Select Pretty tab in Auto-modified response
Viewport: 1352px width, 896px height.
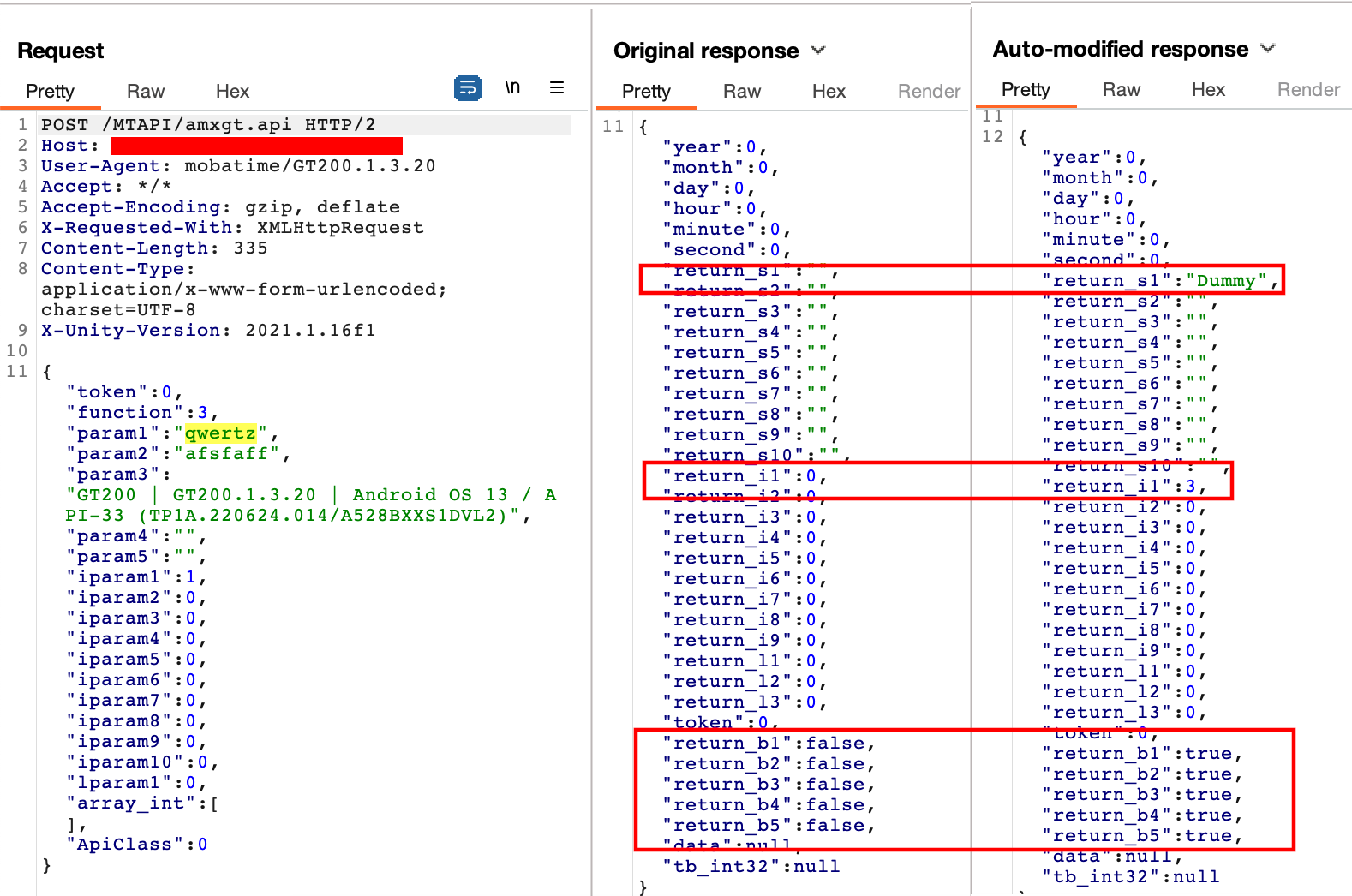1026,89
